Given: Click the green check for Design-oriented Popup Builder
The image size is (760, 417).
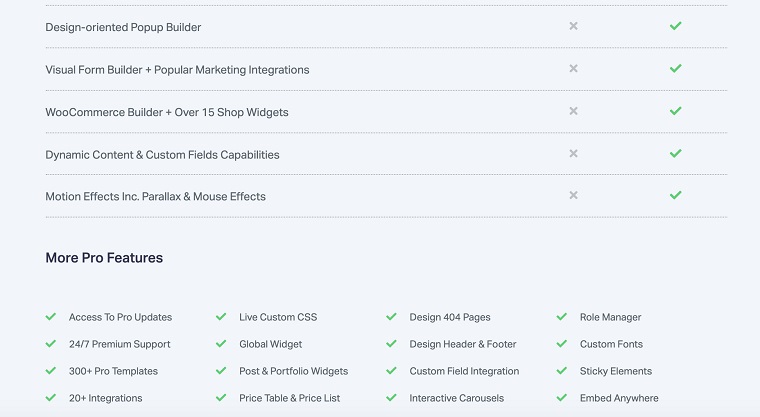Looking at the screenshot, I should 676,26.
